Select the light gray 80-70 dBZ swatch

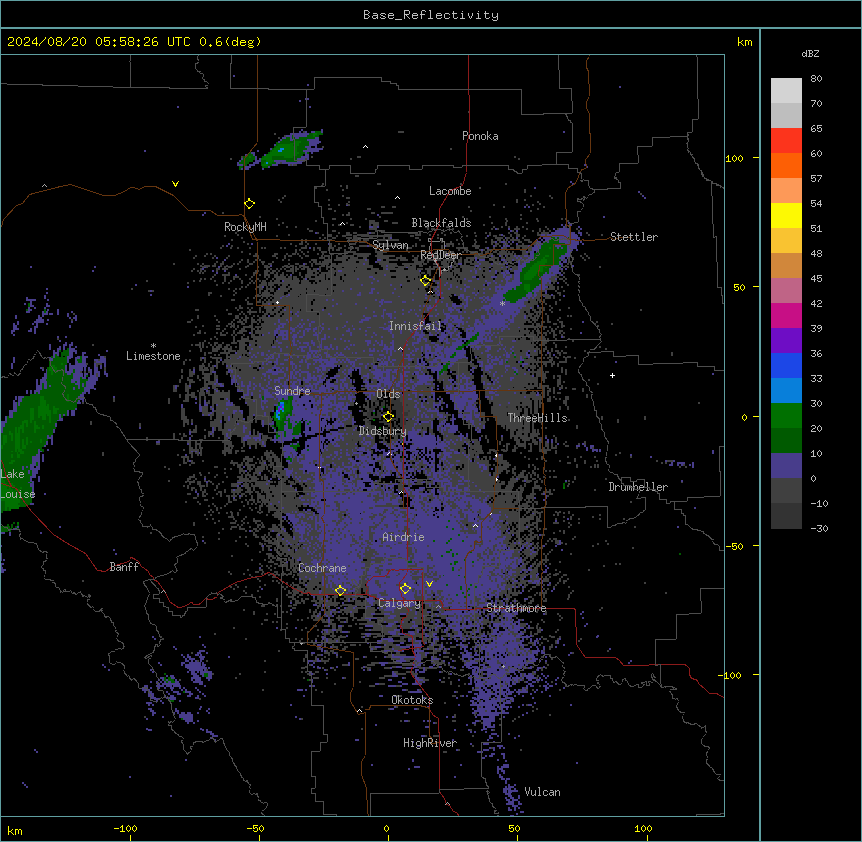tap(786, 91)
